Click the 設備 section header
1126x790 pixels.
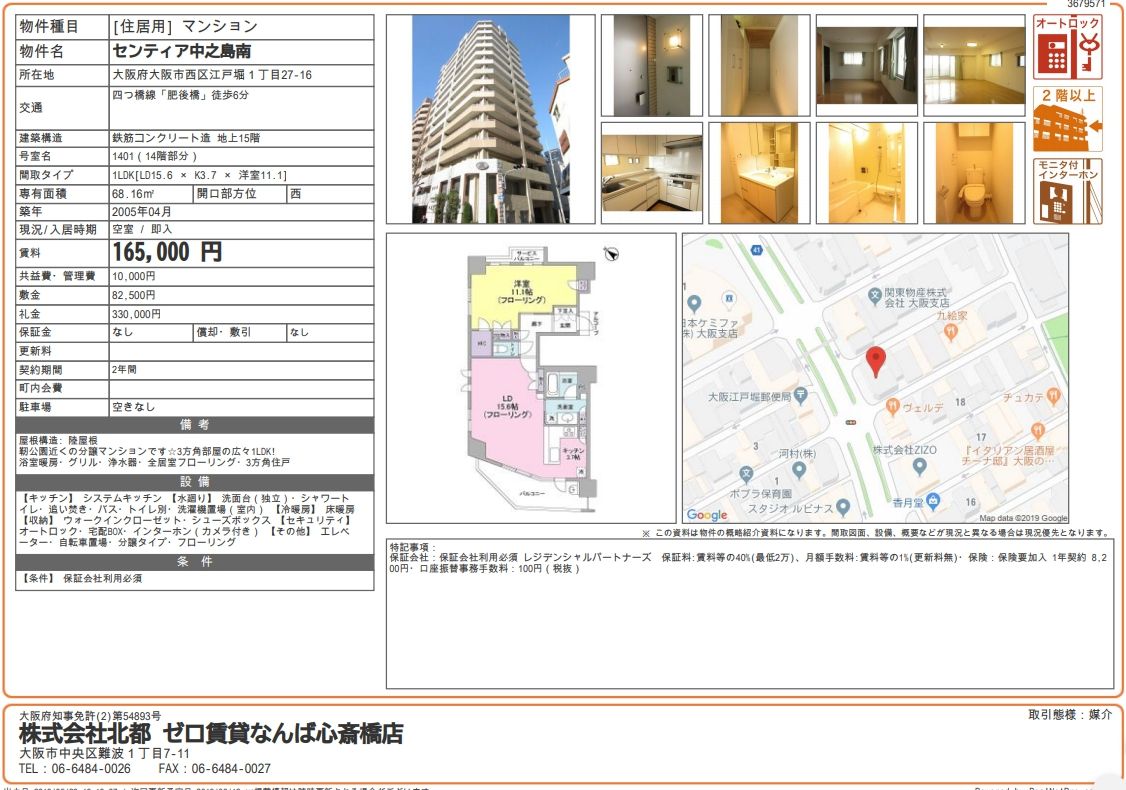[x=195, y=481]
